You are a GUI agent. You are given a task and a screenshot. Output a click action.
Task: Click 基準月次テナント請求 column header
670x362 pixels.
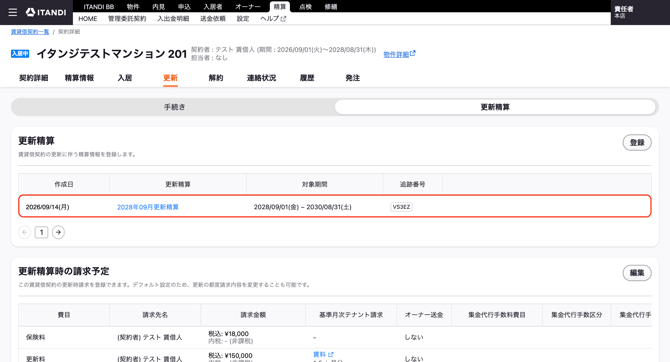pos(351,315)
